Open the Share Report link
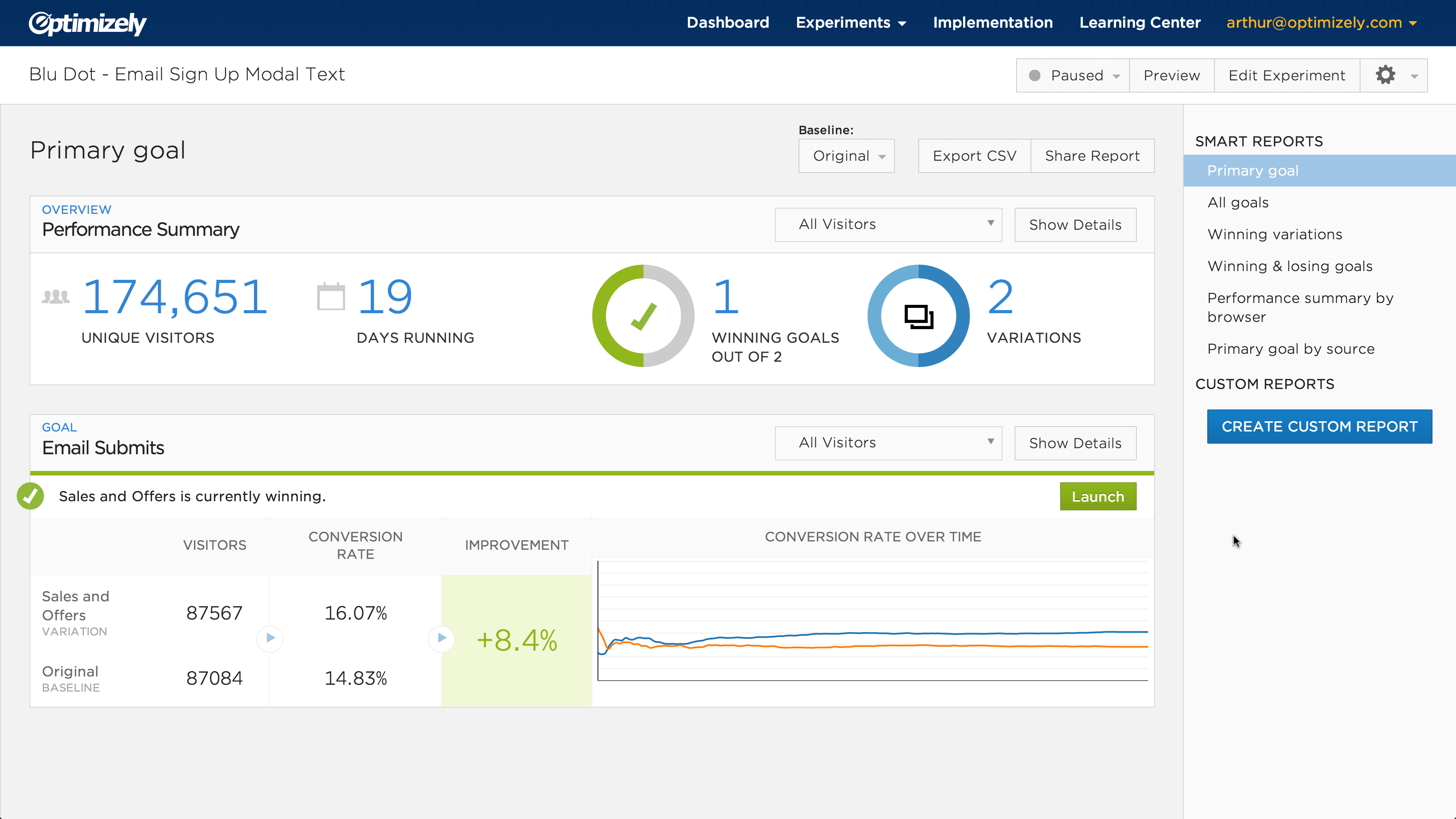The width and height of the screenshot is (1456, 819). point(1092,155)
